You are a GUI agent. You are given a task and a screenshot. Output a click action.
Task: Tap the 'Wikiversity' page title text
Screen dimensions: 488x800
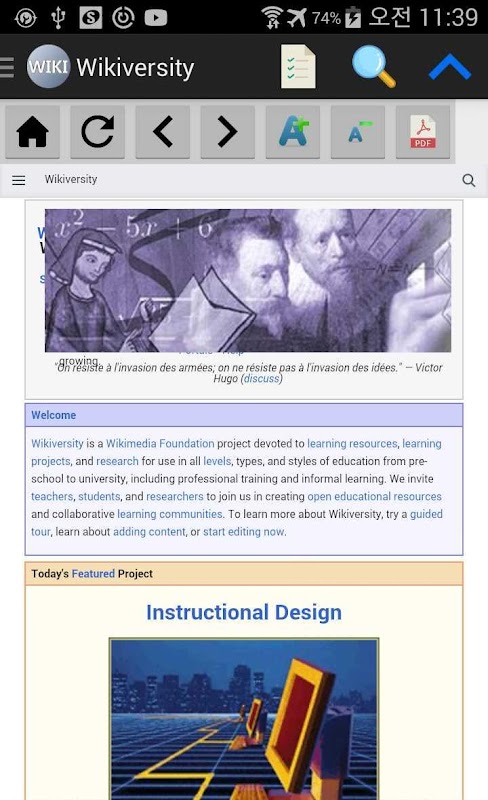point(70,180)
